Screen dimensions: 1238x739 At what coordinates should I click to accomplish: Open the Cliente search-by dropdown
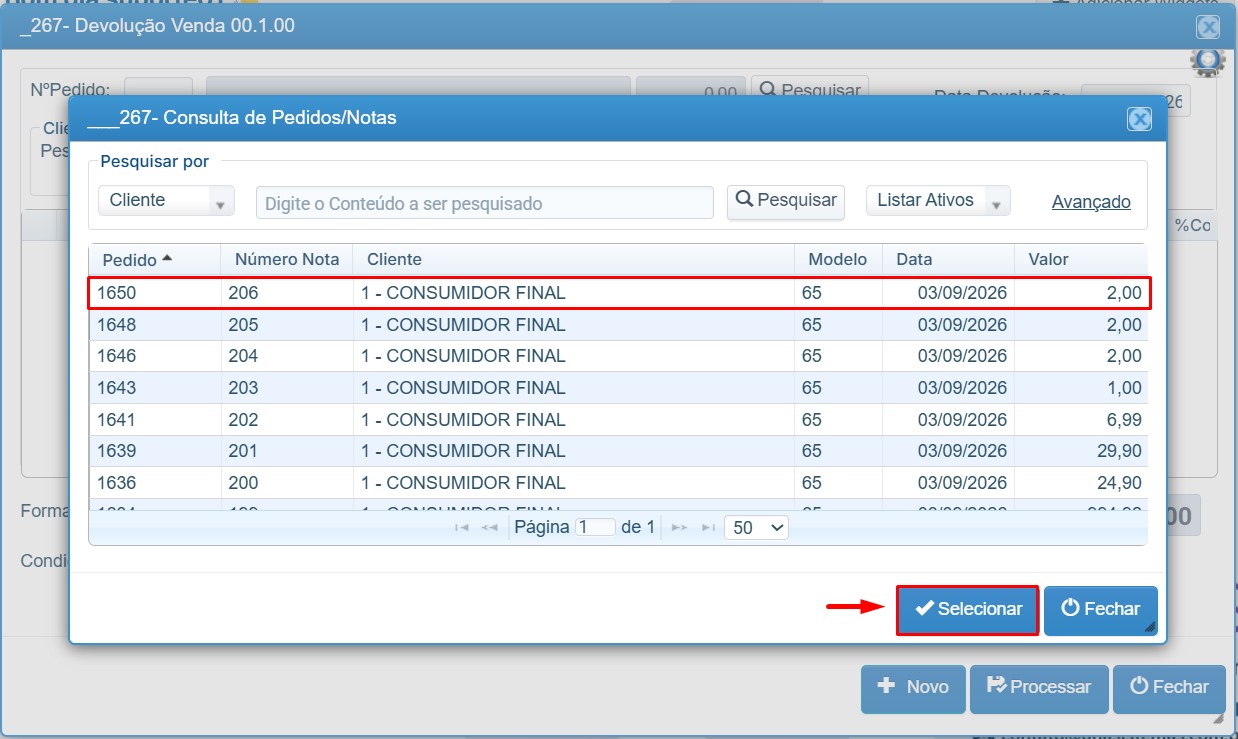(x=166, y=201)
